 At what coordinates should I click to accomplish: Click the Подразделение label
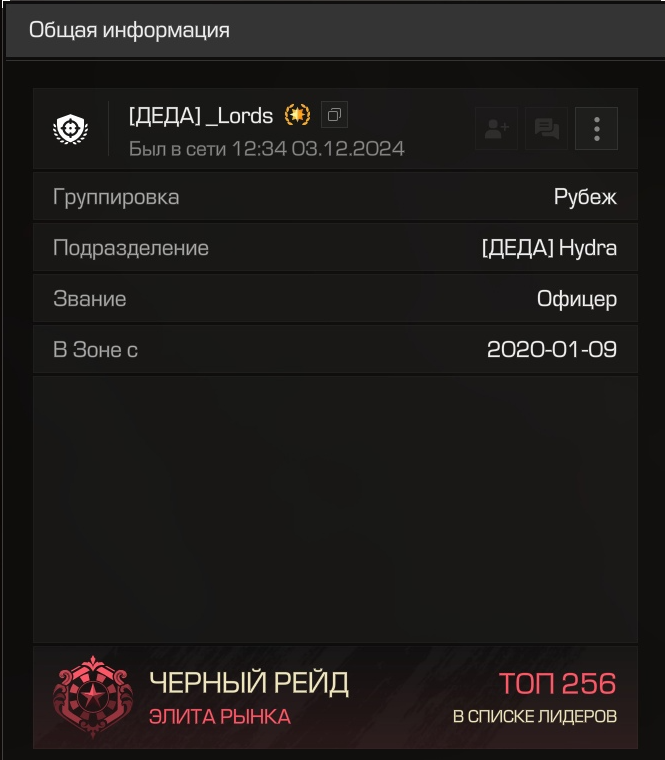[x=131, y=248]
